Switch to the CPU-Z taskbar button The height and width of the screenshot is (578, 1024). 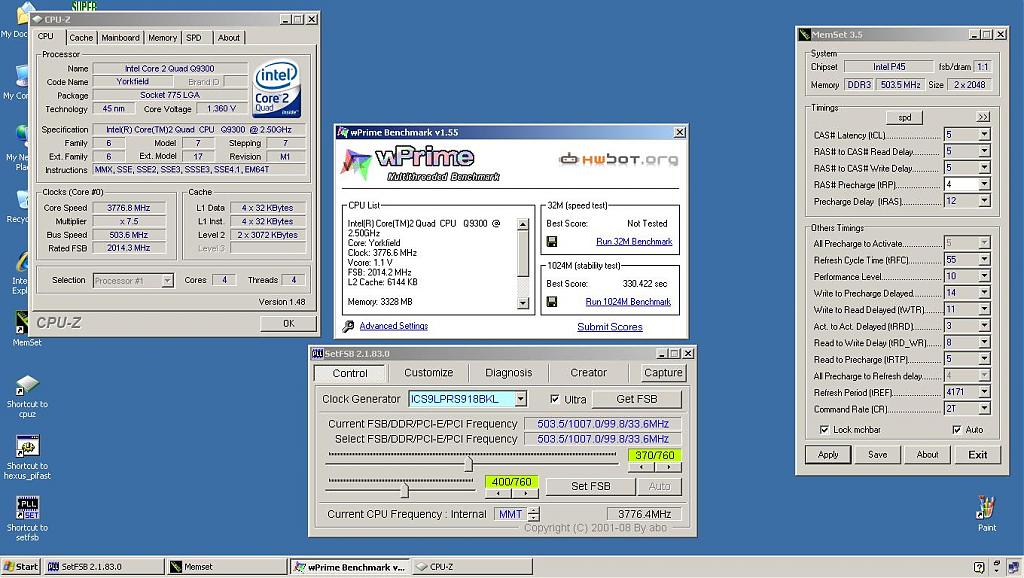(x=472, y=567)
